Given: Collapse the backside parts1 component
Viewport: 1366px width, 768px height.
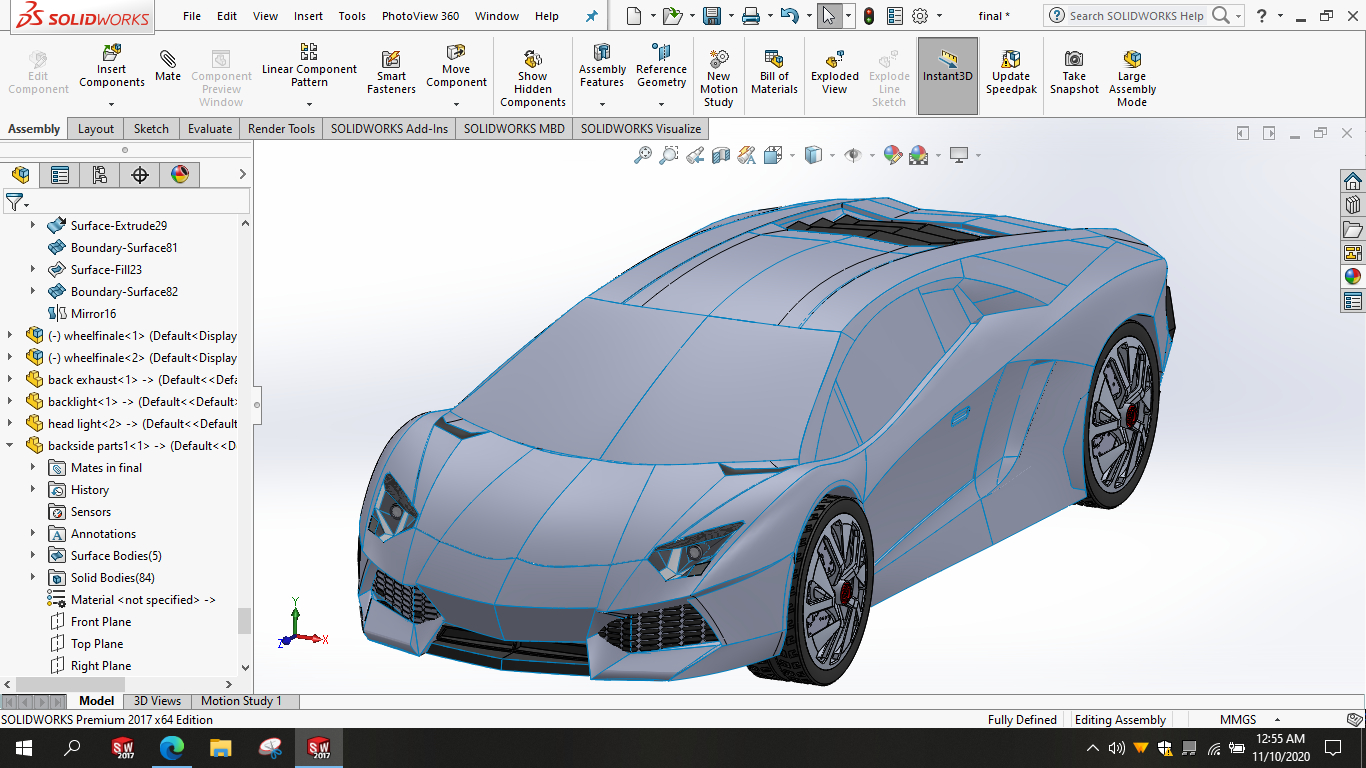Looking at the screenshot, I should (11, 446).
